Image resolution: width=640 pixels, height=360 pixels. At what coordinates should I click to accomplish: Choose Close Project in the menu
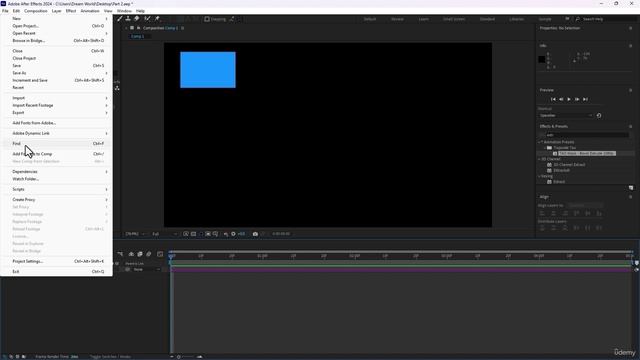pos(56,58)
